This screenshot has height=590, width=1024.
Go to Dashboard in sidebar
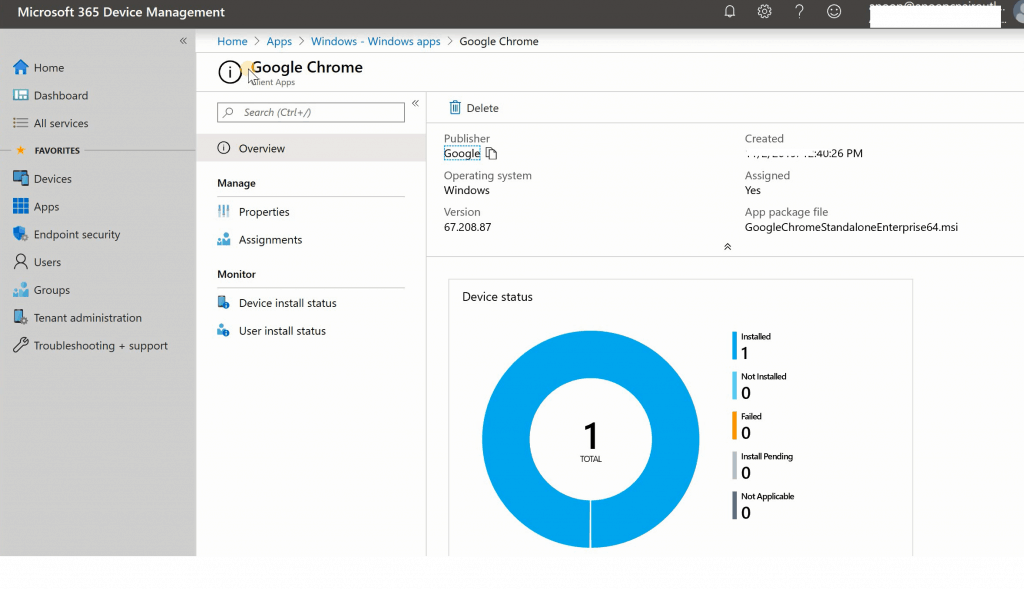pos(61,95)
